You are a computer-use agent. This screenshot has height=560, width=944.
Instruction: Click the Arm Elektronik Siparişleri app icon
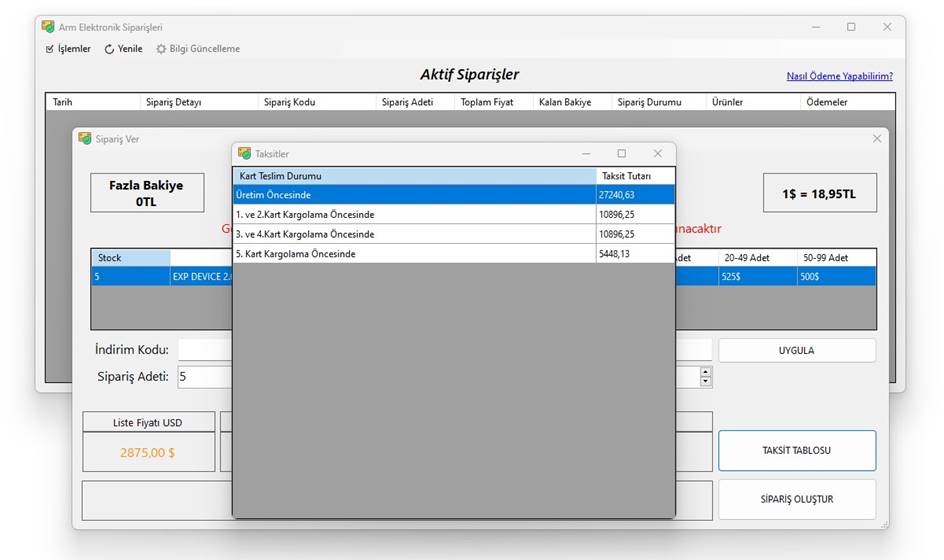tap(48, 27)
